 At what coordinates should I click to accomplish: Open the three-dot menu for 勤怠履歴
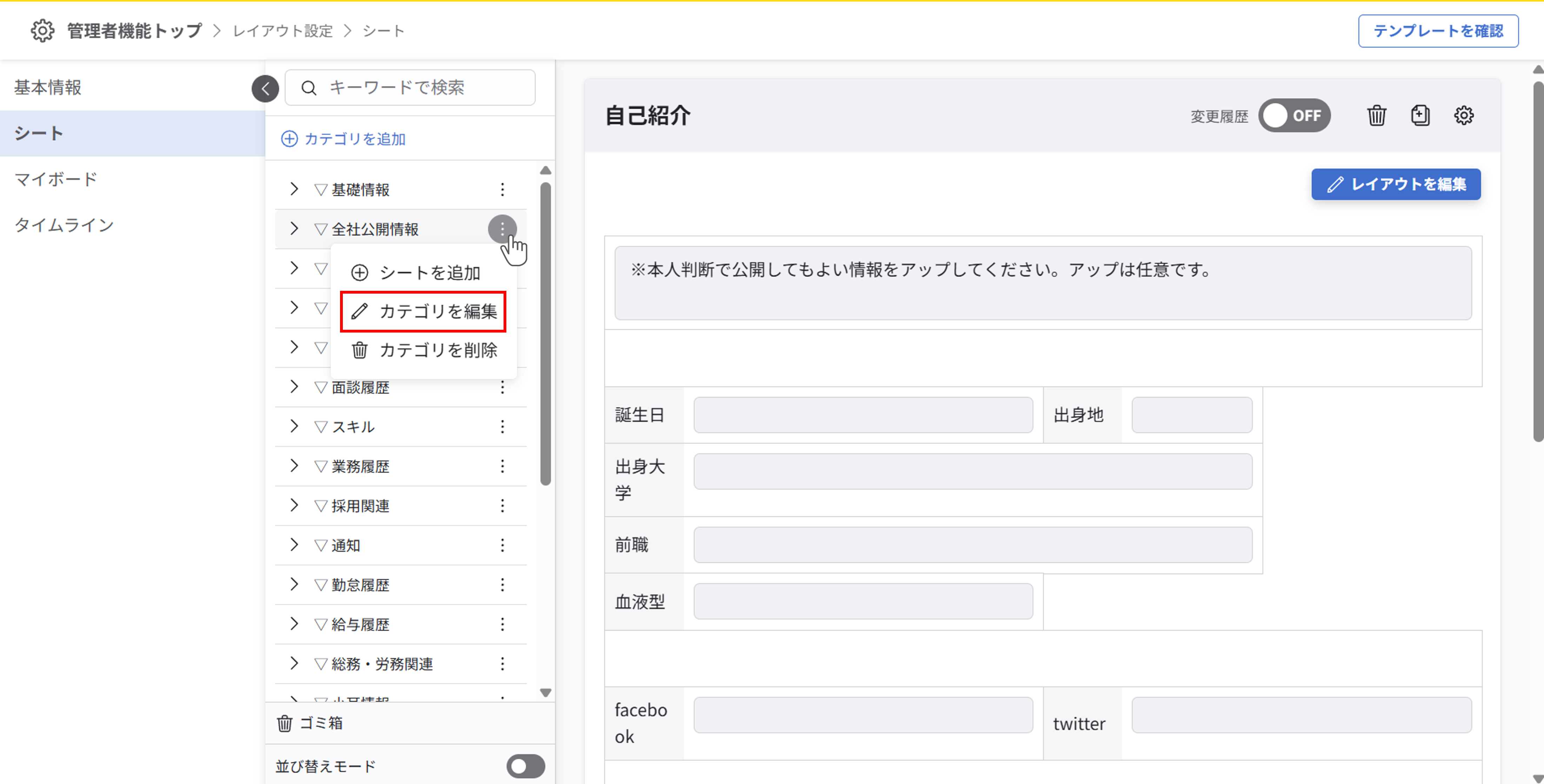click(502, 585)
